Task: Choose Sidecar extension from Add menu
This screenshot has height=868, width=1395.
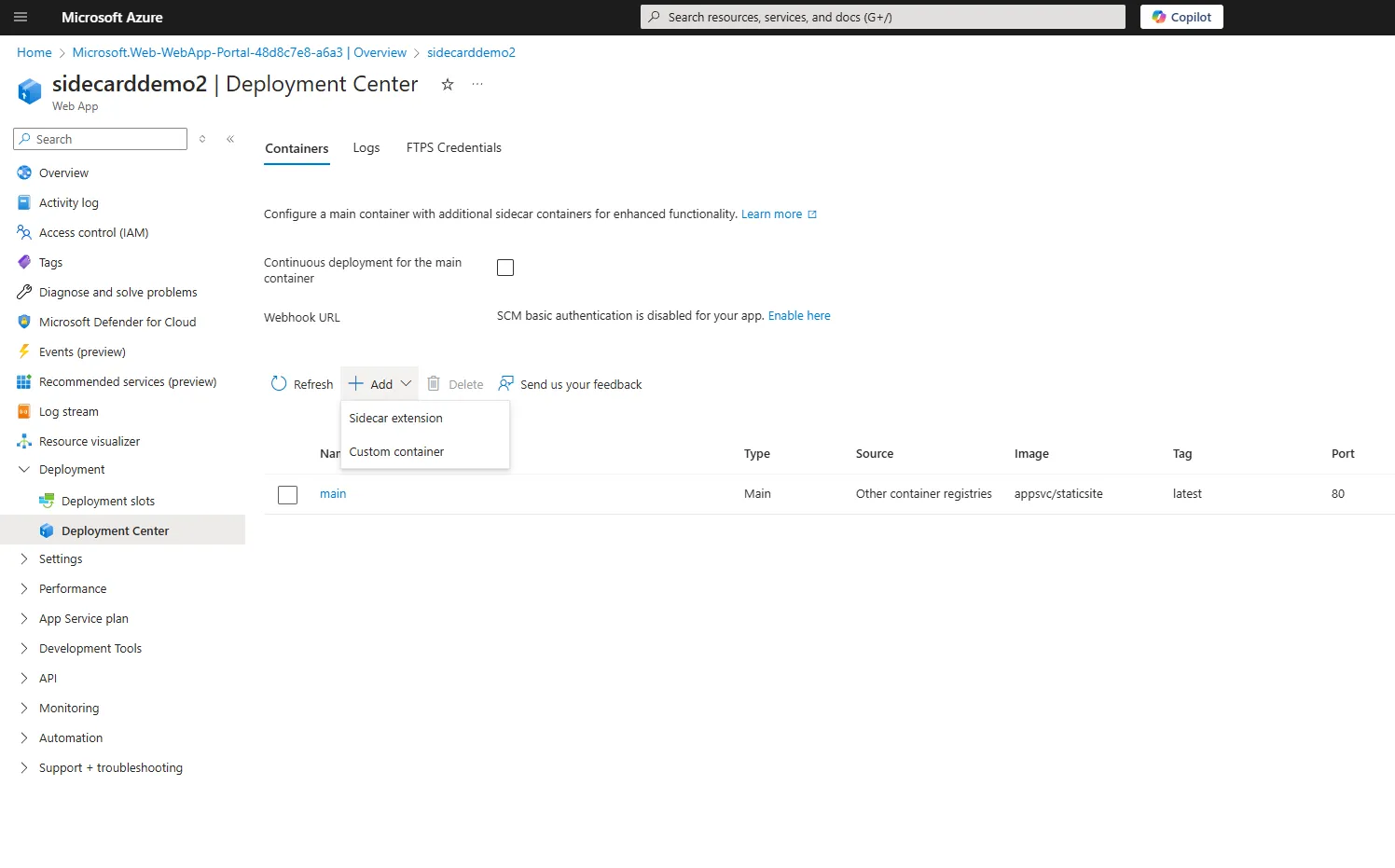Action: tap(425, 418)
